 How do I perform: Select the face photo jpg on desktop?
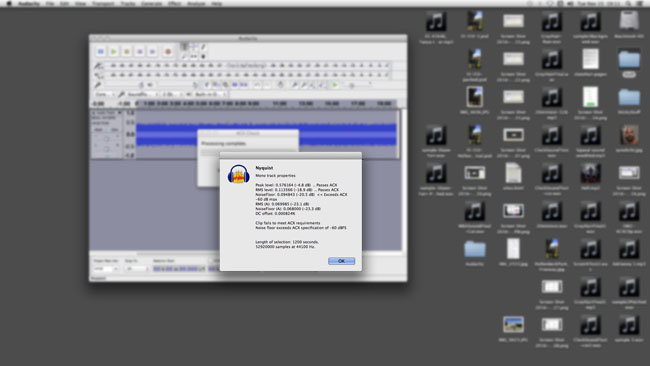(x=629, y=135)
